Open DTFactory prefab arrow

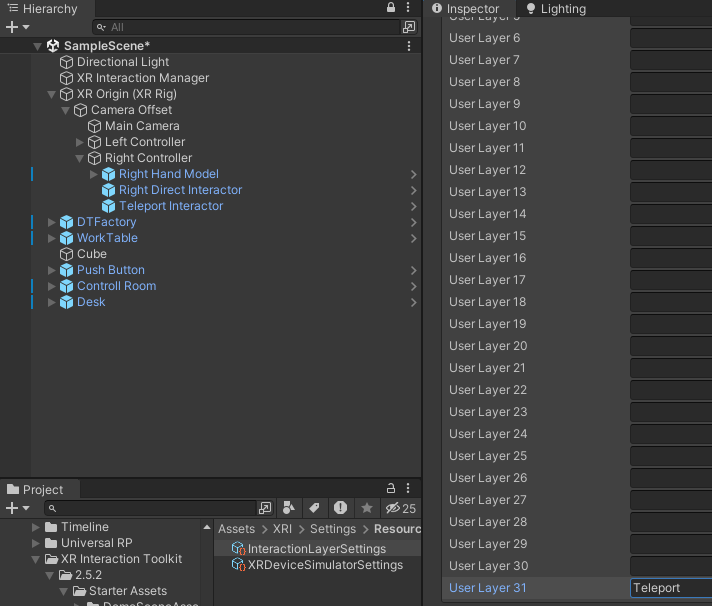click(413, 222)
